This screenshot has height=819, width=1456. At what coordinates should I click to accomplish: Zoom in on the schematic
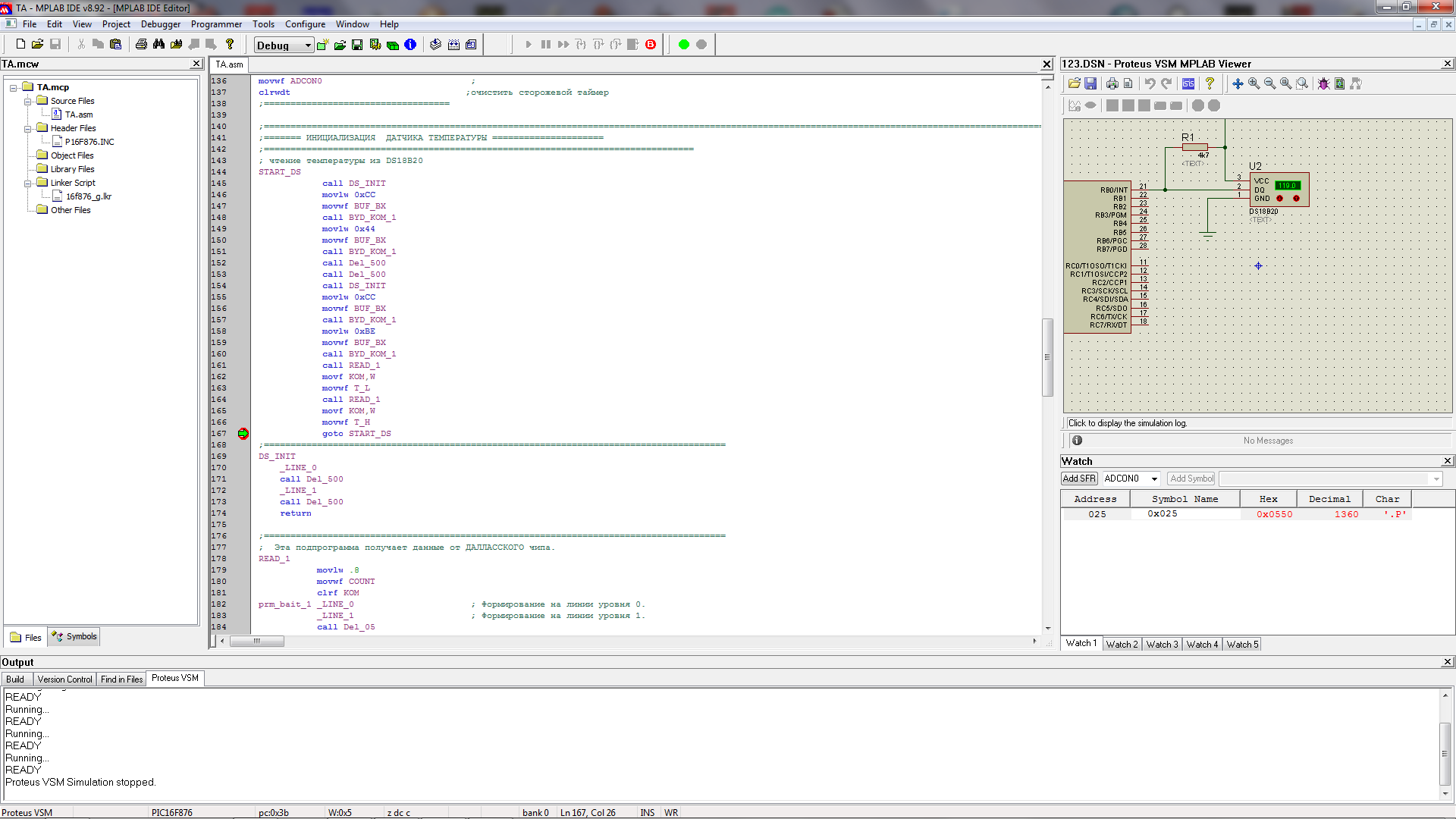pos(1254,84)
